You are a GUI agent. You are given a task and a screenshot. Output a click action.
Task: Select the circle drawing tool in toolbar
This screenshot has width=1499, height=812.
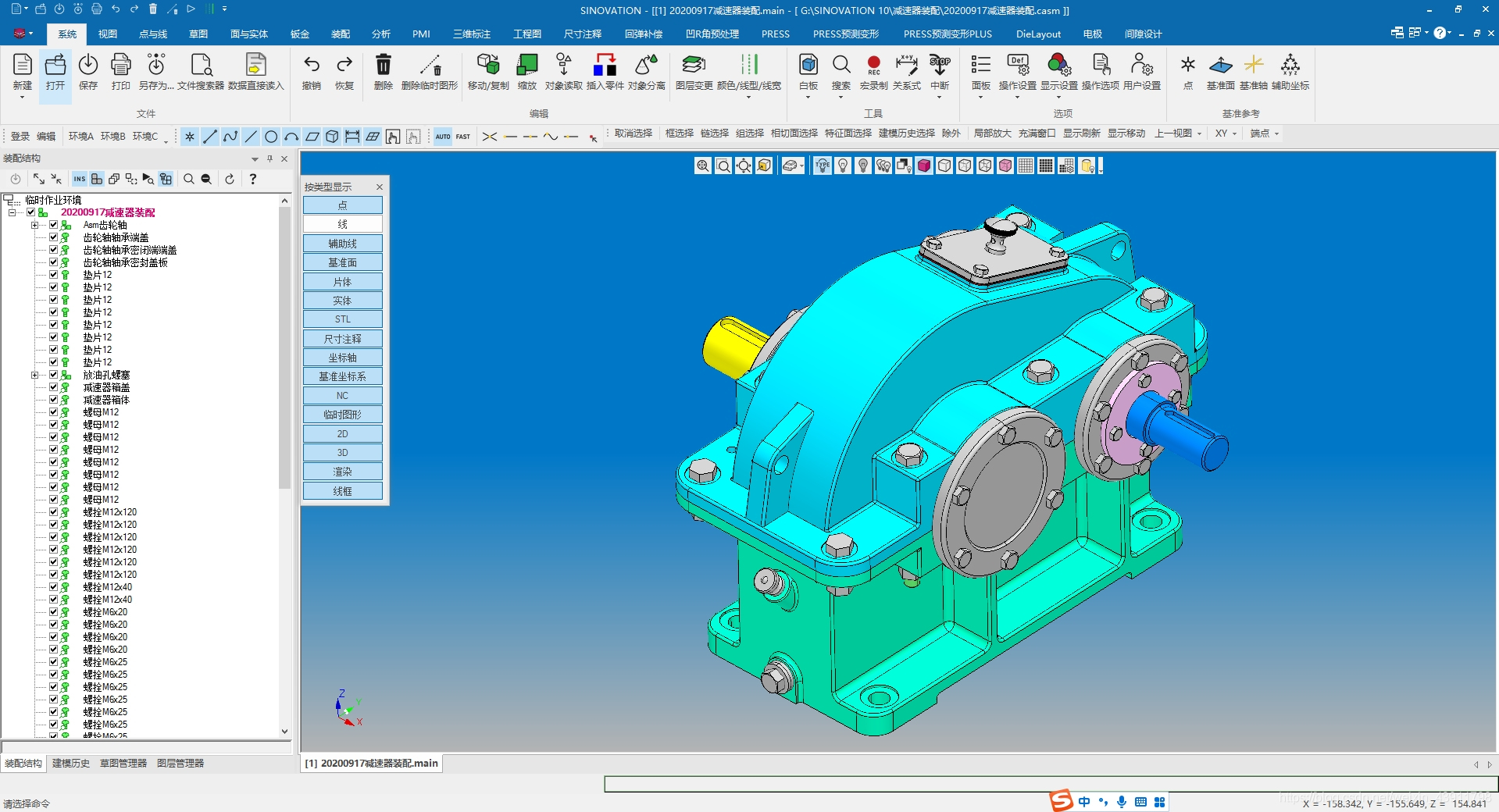pos(271,137)
